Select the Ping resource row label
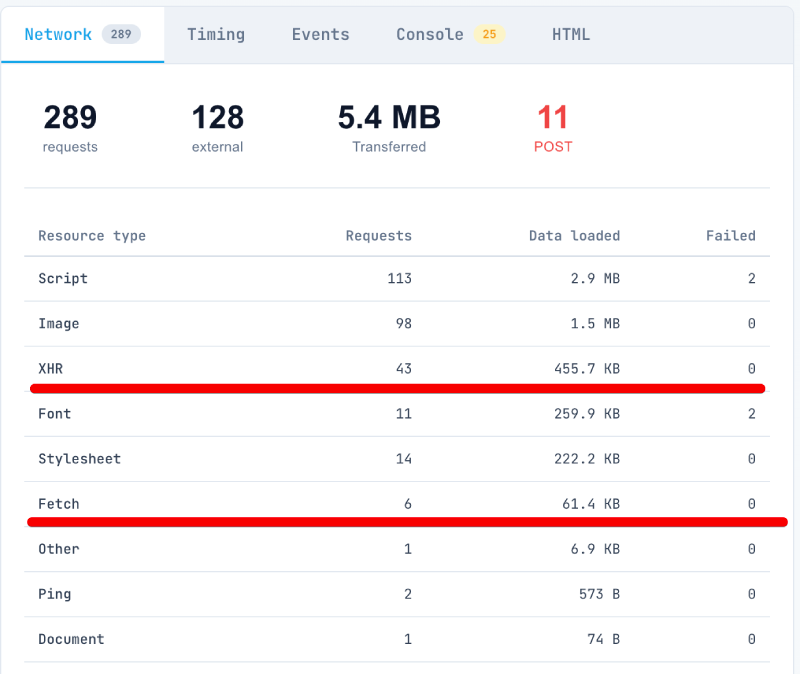The image size is (800, 674). click(55, 594)
